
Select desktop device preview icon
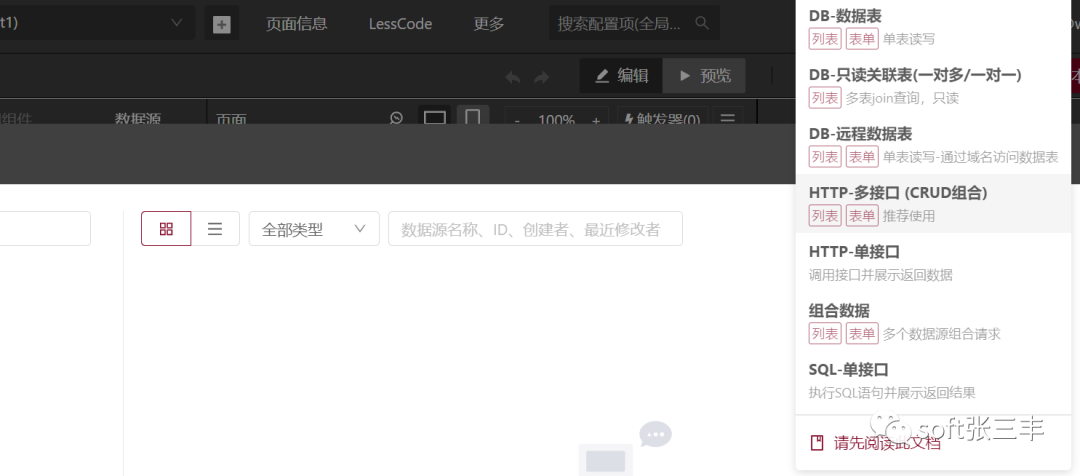coord(434,119)
